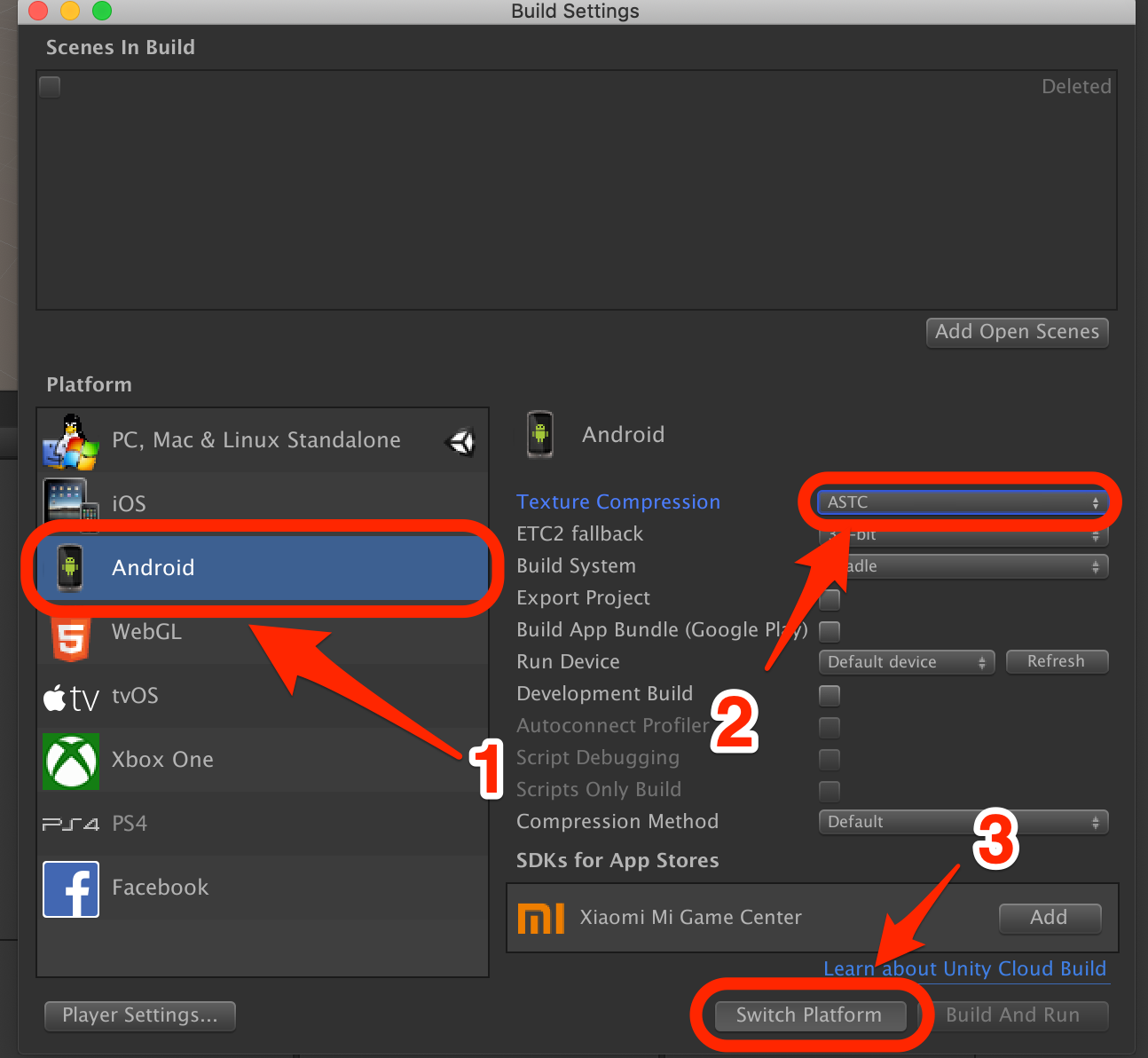This screenshot has width=1148, height=1058.
Task: Click the Switch Platform button
Action: tap(808, 1015)
